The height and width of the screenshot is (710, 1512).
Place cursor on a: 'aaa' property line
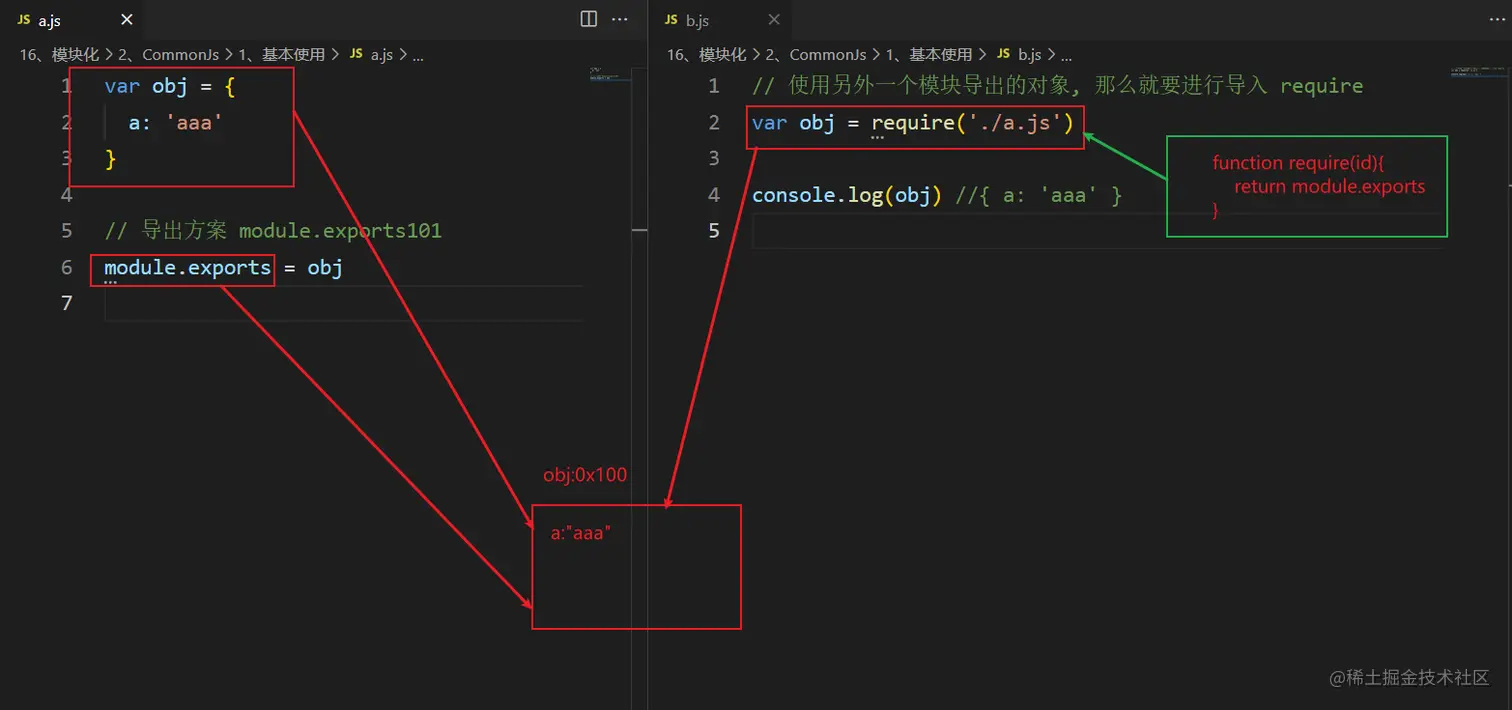pyautogui.click(x=175, y=123)
